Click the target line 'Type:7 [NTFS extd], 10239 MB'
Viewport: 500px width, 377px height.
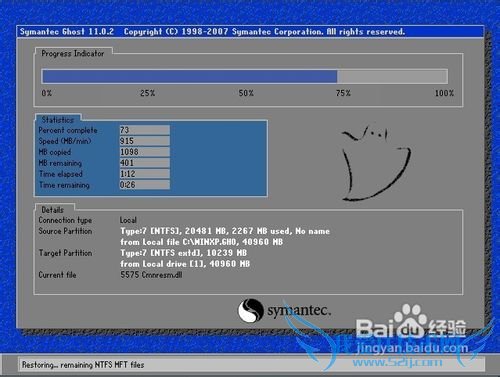184,253
